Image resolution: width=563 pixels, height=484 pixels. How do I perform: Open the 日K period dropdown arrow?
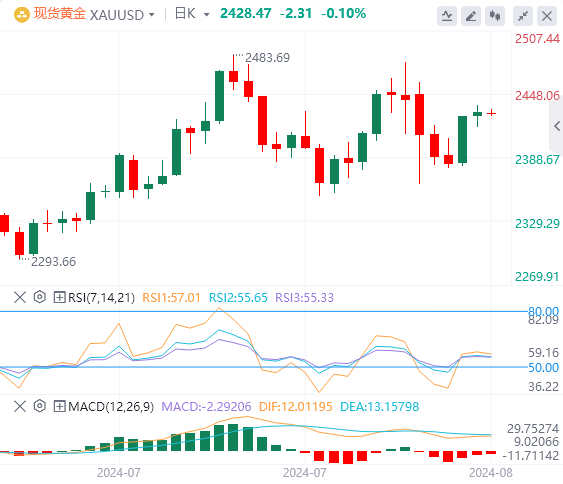coord(206,15)
